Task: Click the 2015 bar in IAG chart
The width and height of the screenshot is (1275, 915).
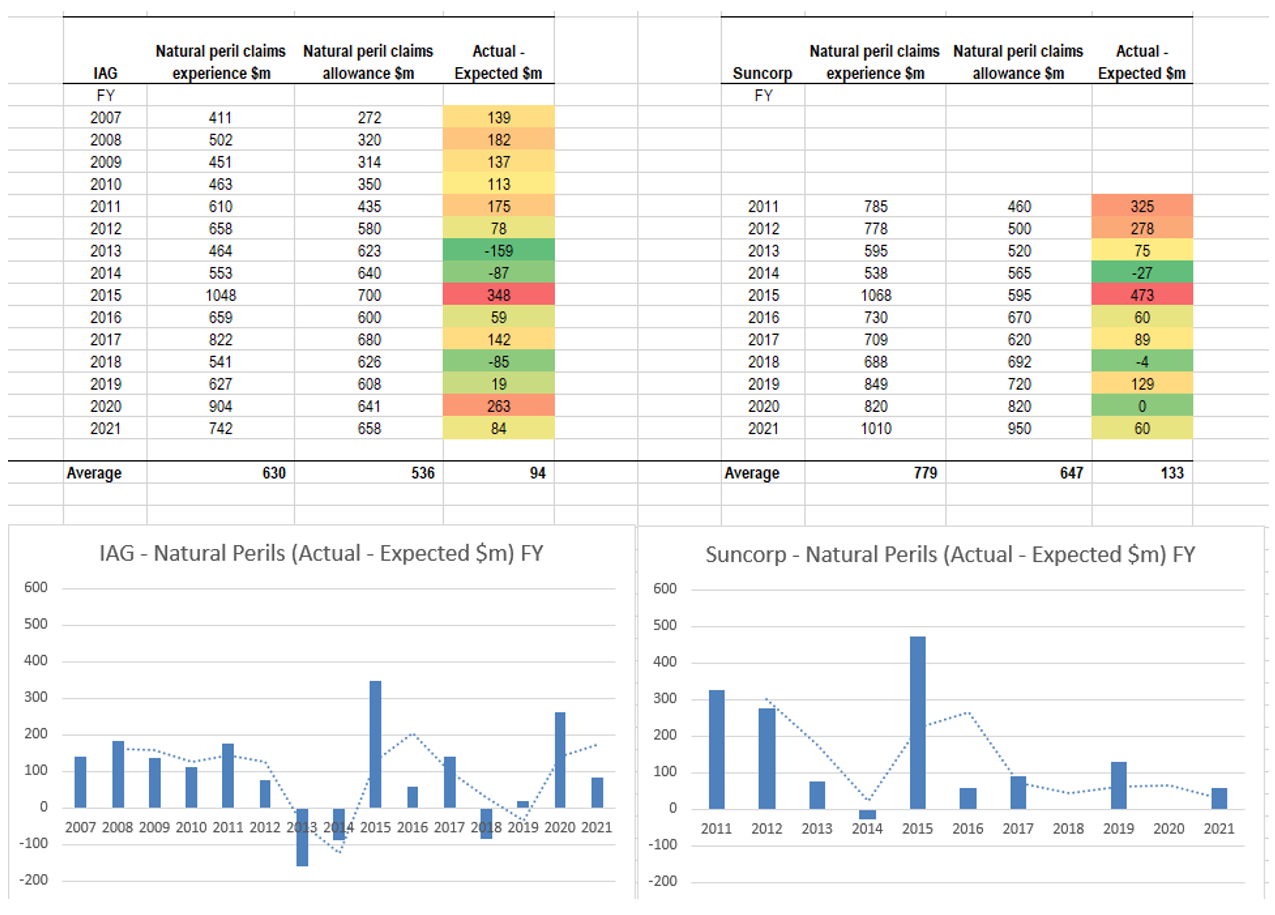Action: point(375,744)
